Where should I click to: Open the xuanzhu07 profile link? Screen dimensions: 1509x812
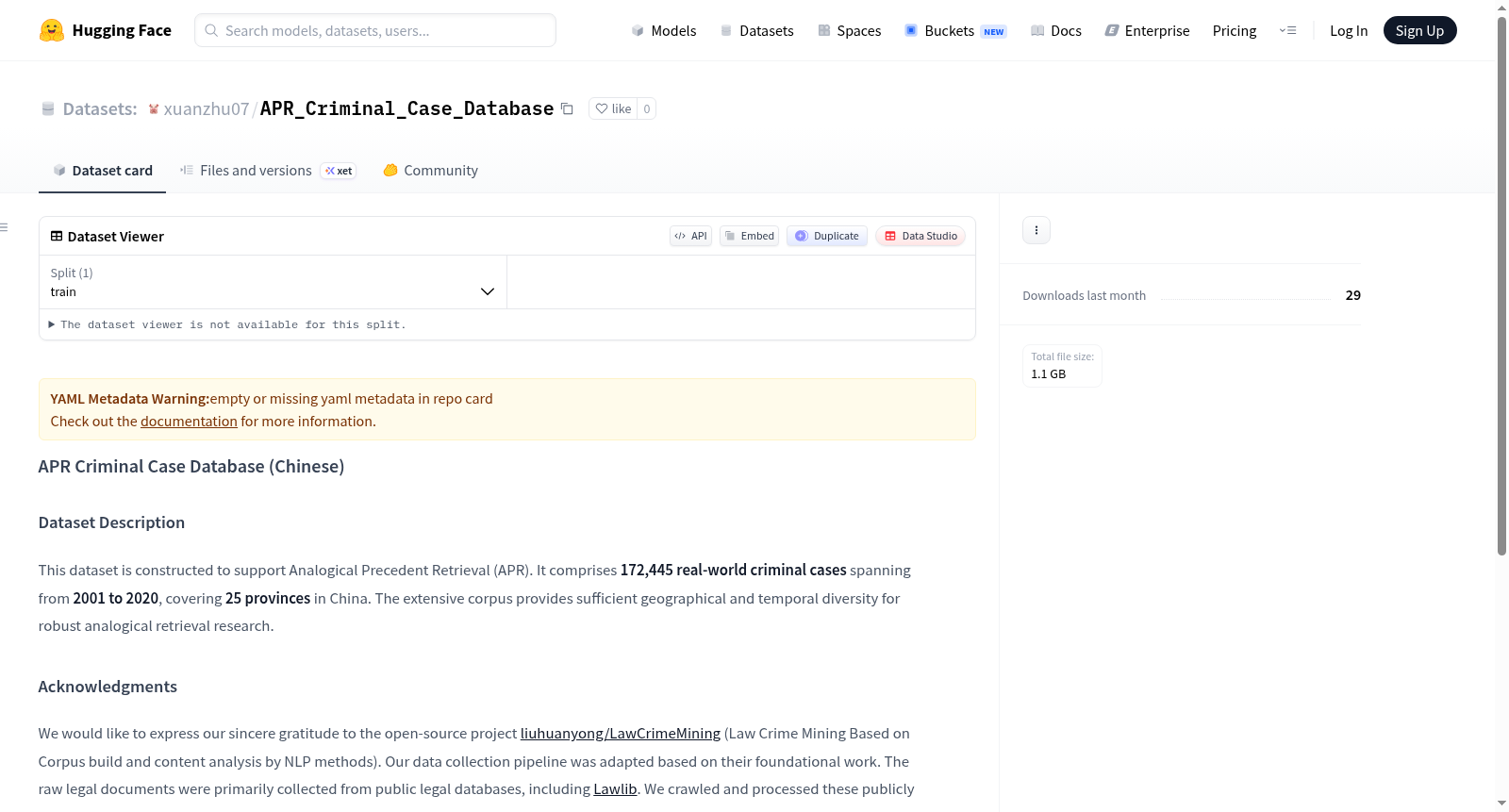pos(207,108)
